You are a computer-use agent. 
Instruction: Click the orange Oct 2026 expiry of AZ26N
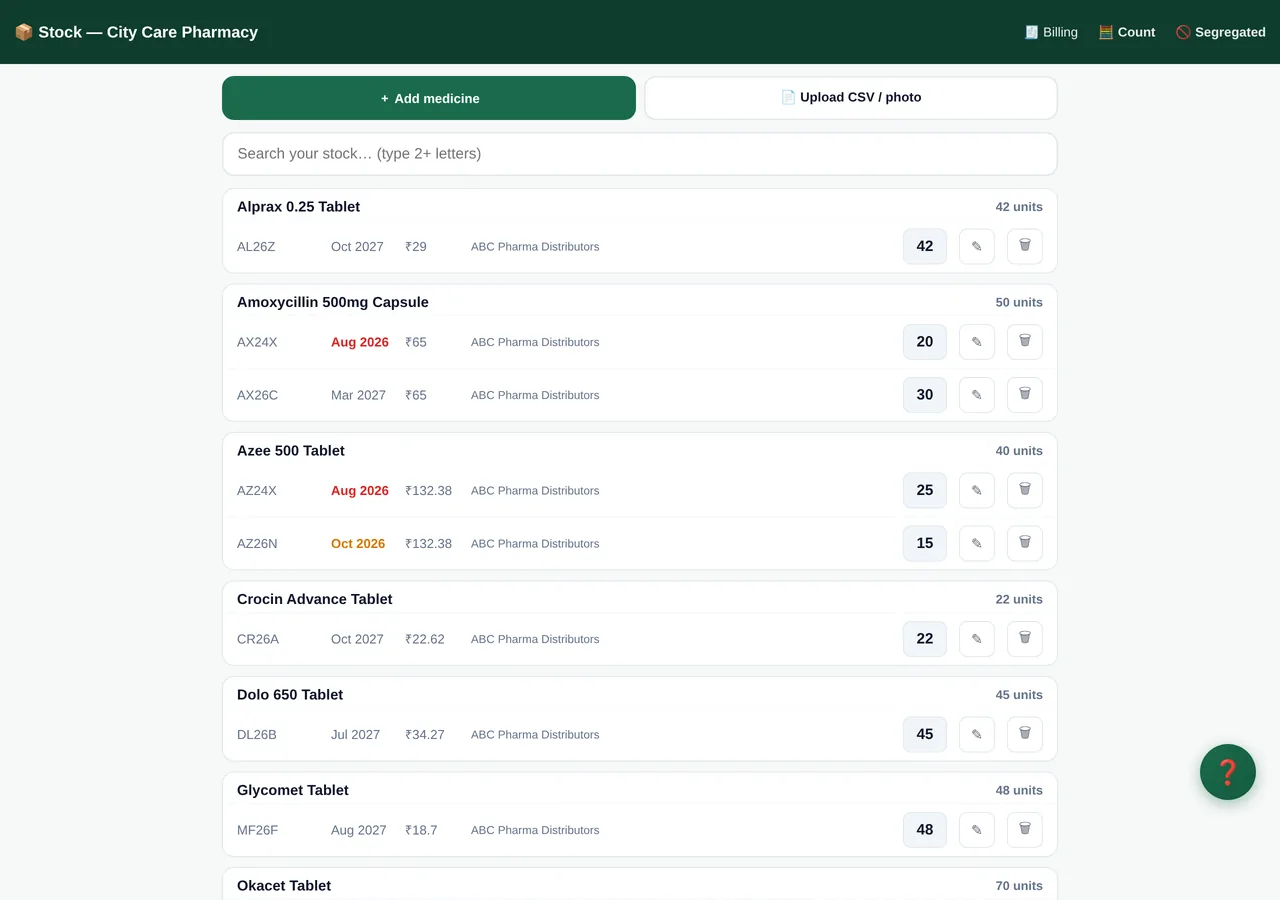358,544
